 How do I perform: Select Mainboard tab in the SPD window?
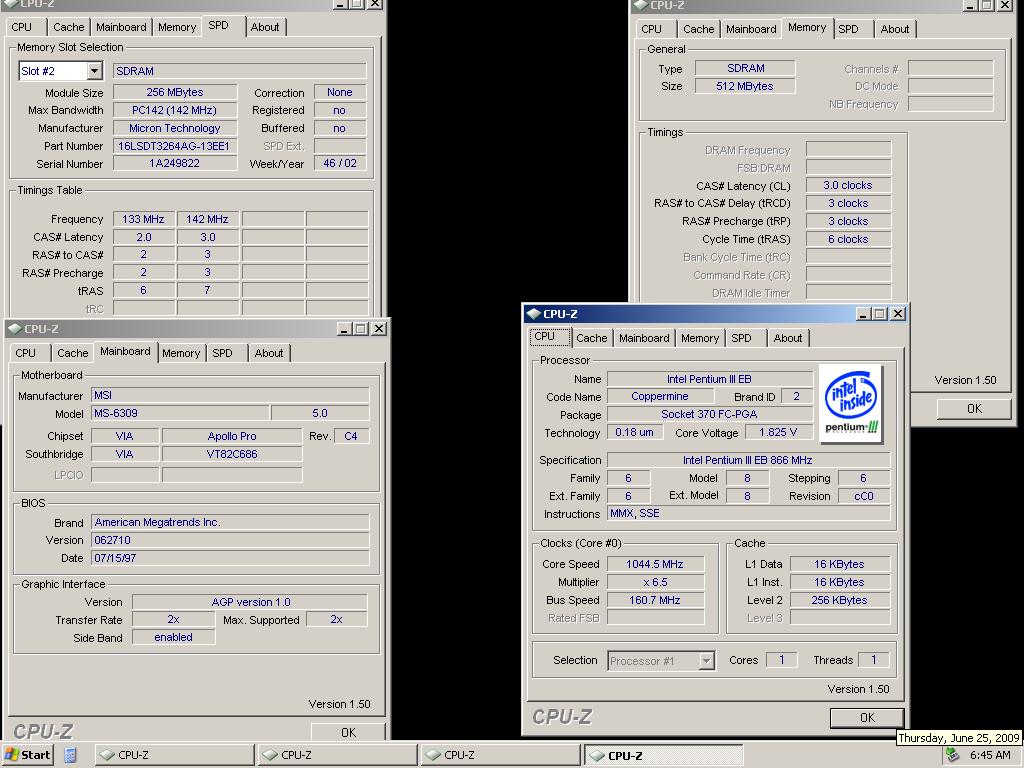click(121, 27)
